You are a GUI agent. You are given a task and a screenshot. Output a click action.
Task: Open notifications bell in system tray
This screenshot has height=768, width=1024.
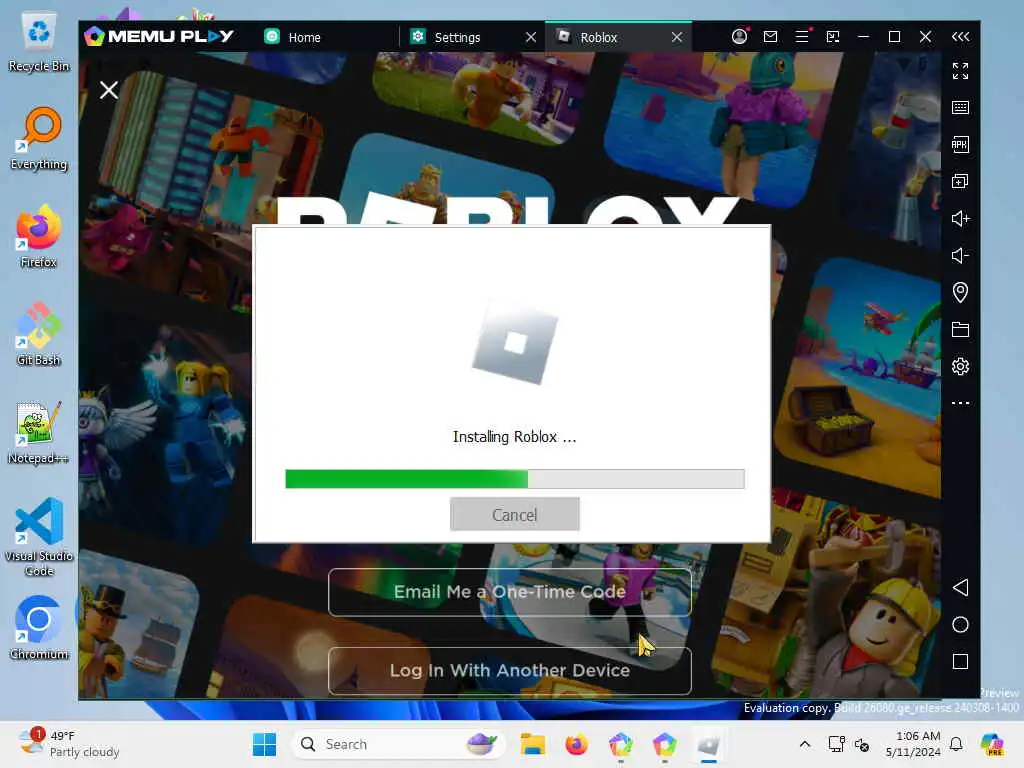coord(956,744)
